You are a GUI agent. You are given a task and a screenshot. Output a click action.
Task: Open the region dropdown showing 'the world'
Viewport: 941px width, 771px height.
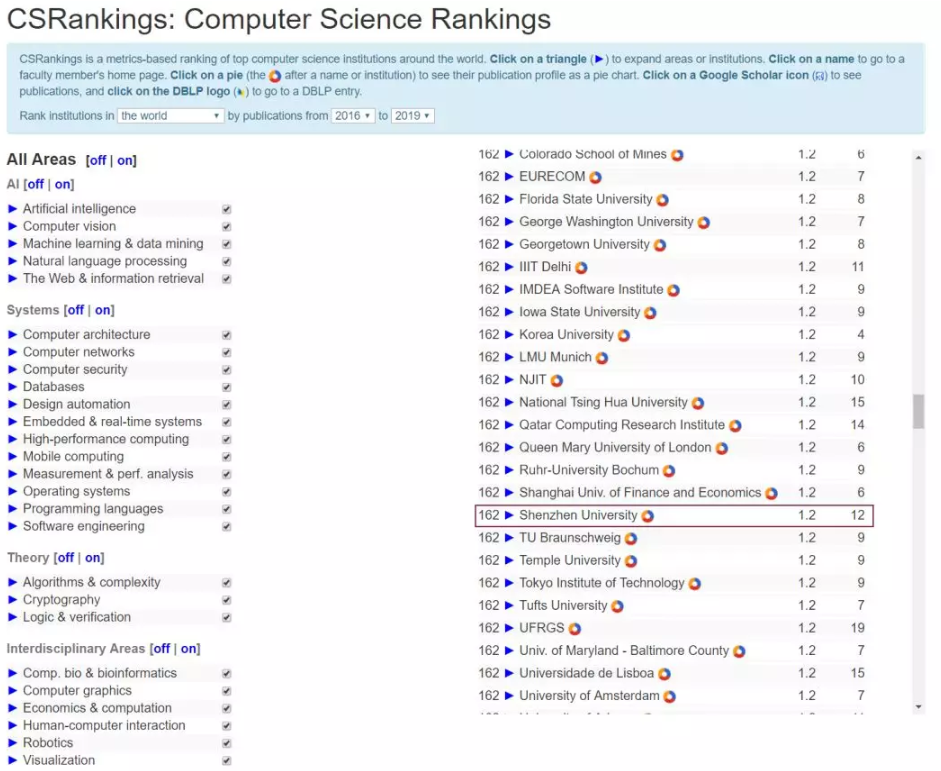[x=171, y=116]
